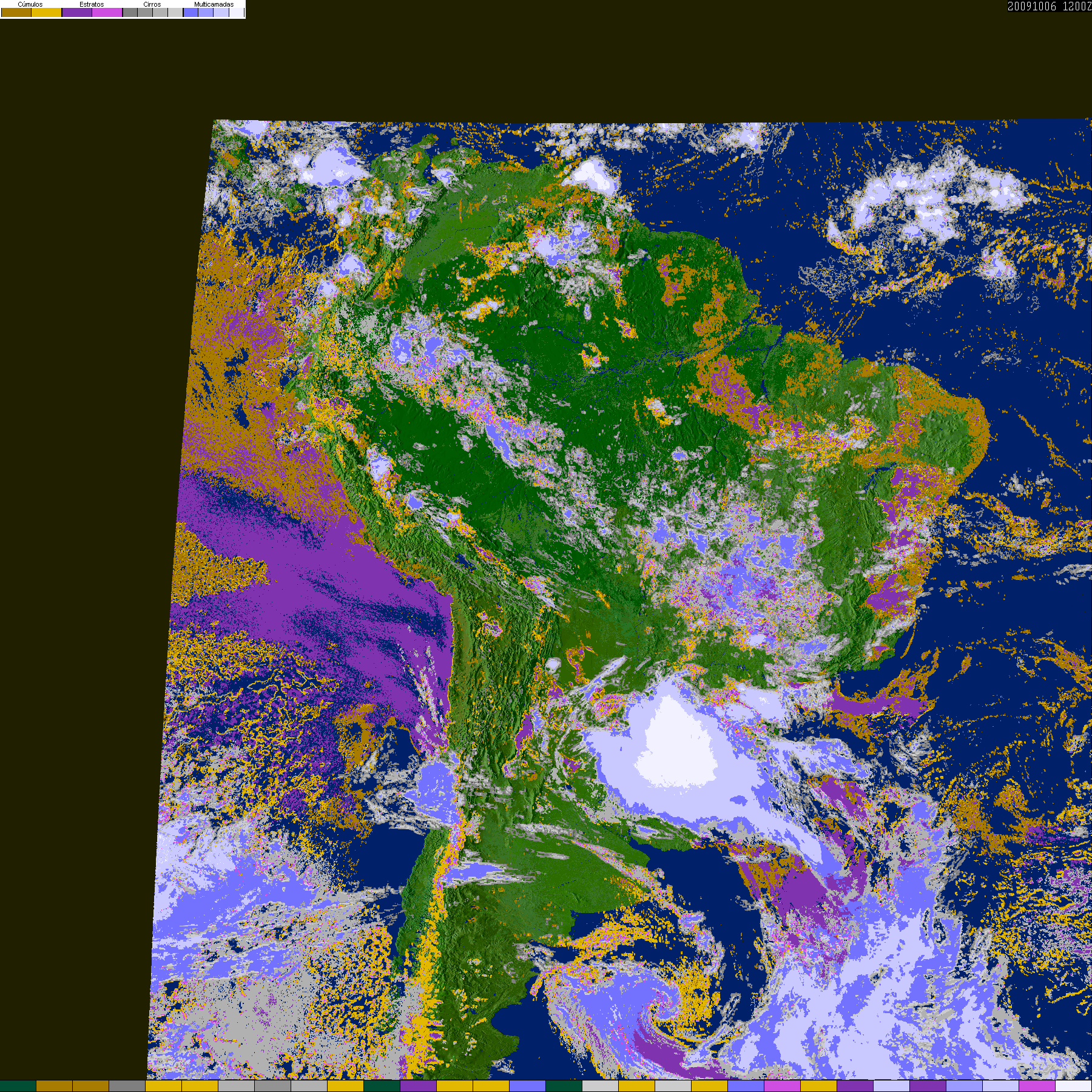Click the "20091006 1200Z" timestamp
Viewport: 1092px width, 1092px height.
click(x=1050, y=7)
